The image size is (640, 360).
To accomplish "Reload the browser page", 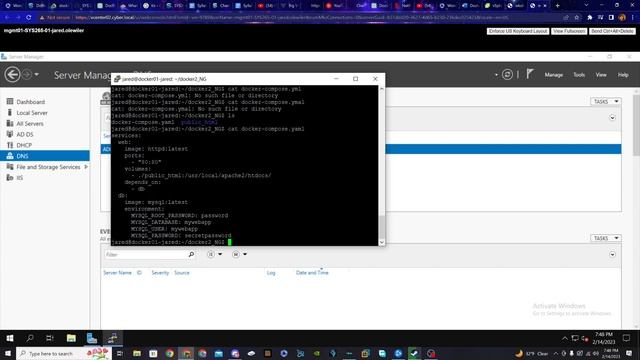I will (x=29, y=18).
